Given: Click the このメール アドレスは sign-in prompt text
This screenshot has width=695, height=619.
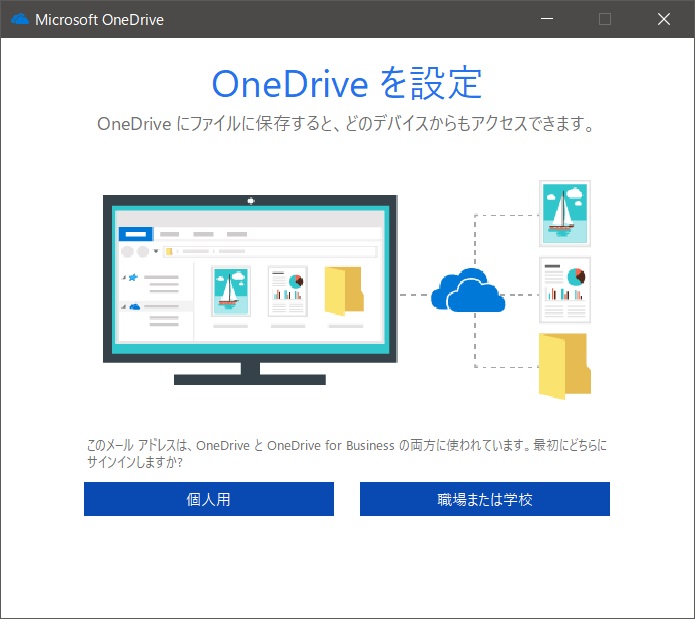Looking at the screenshot, I should [x=347, y=453].
